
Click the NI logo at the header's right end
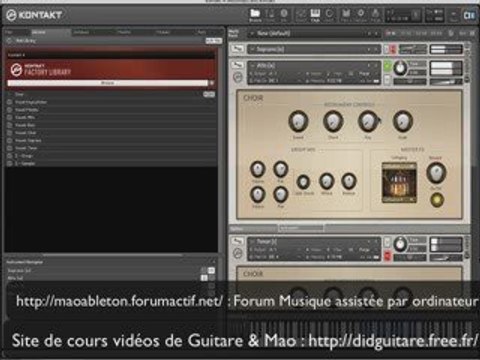469,15
